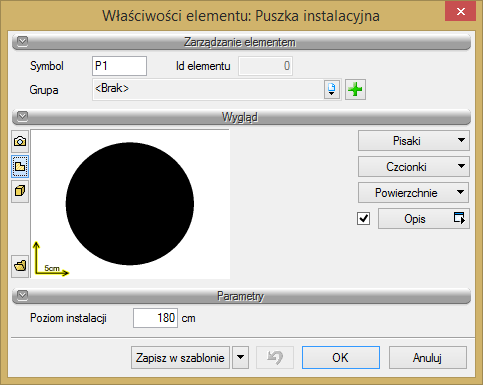
Task: Close the dialog with the red X
Action: pyautogui.click(x=460, y=11)
